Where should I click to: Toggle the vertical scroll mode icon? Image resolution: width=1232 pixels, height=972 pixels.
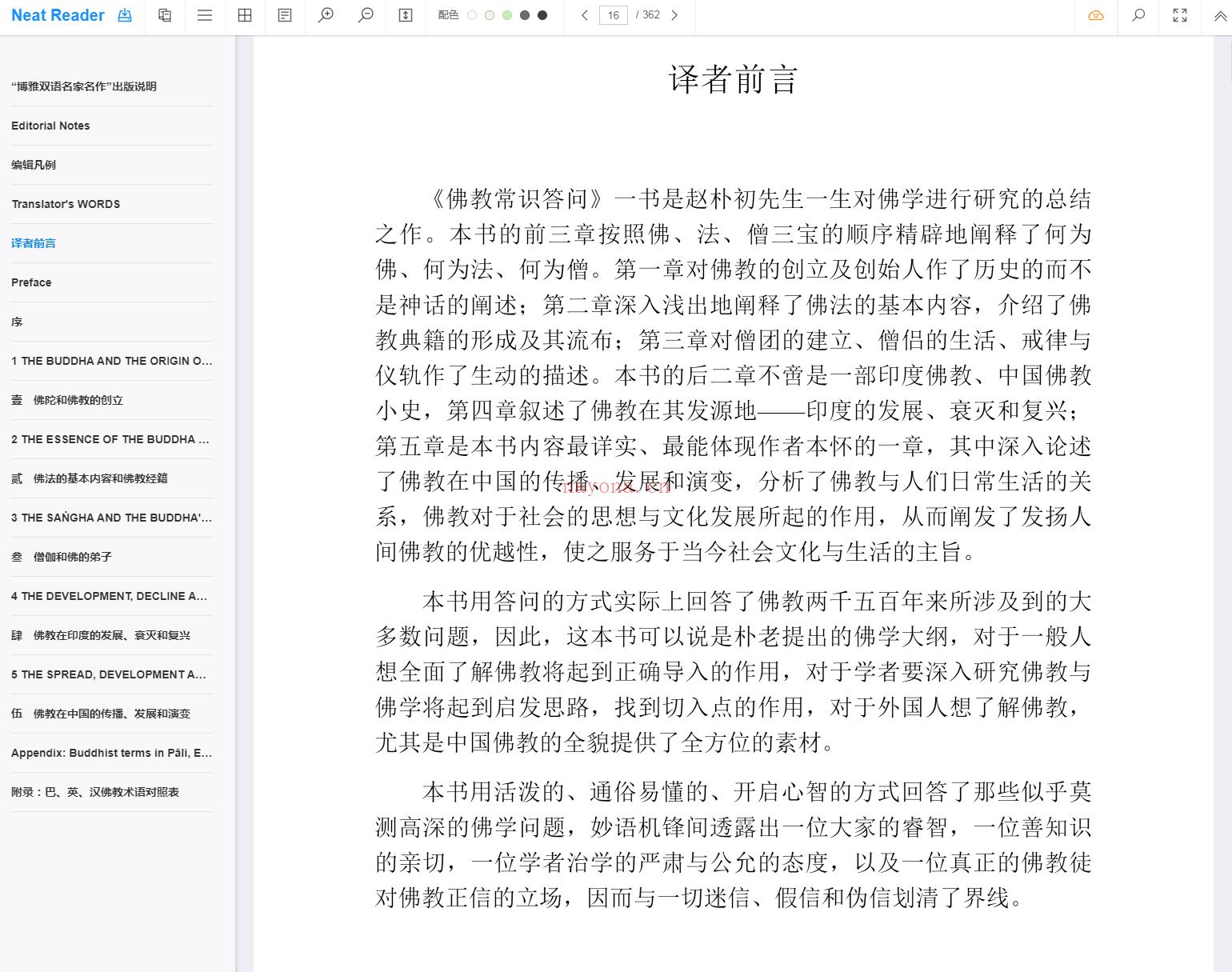tap(406, 15)
